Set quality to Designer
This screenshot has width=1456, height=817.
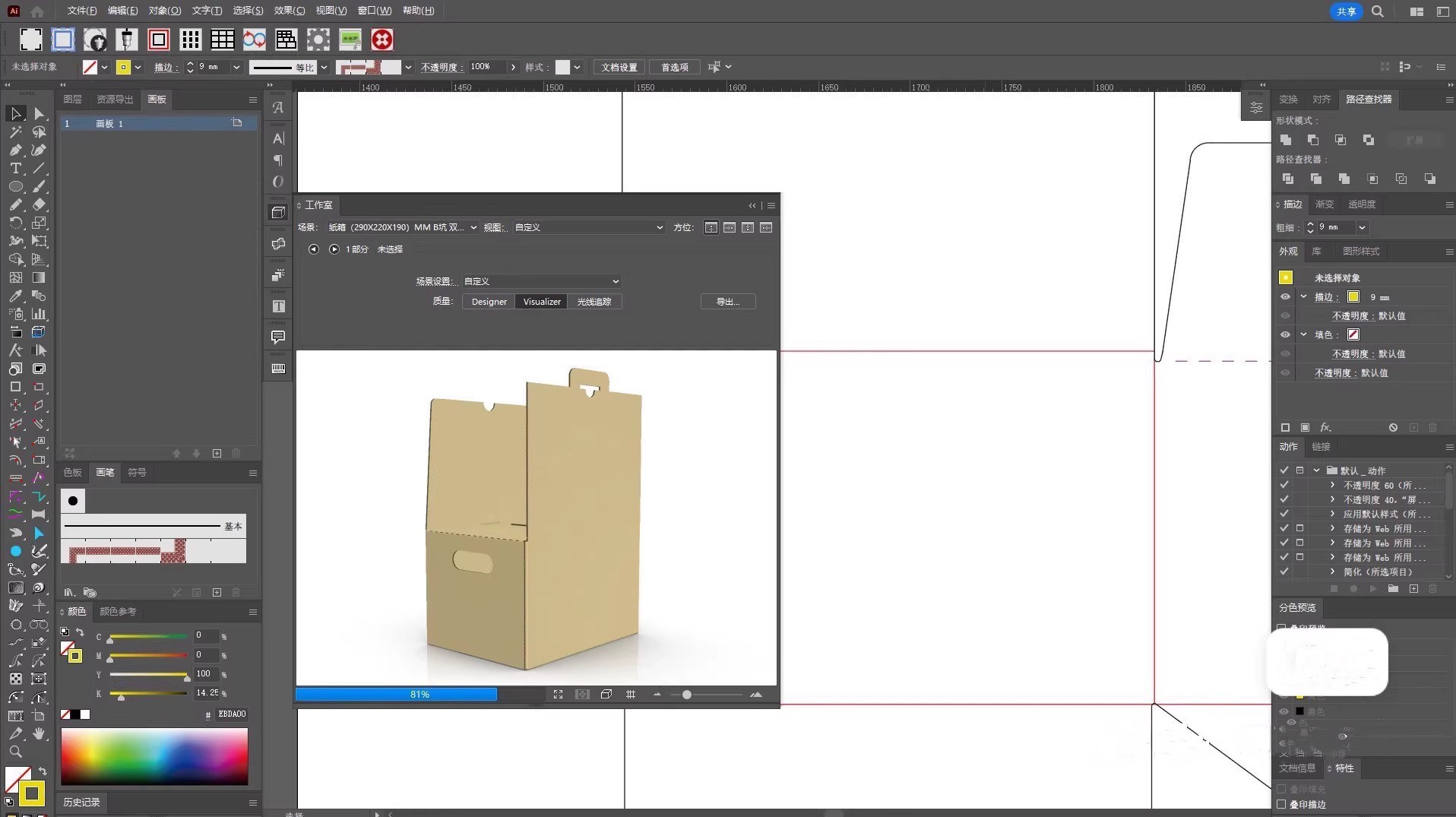[x=489, y=302]
